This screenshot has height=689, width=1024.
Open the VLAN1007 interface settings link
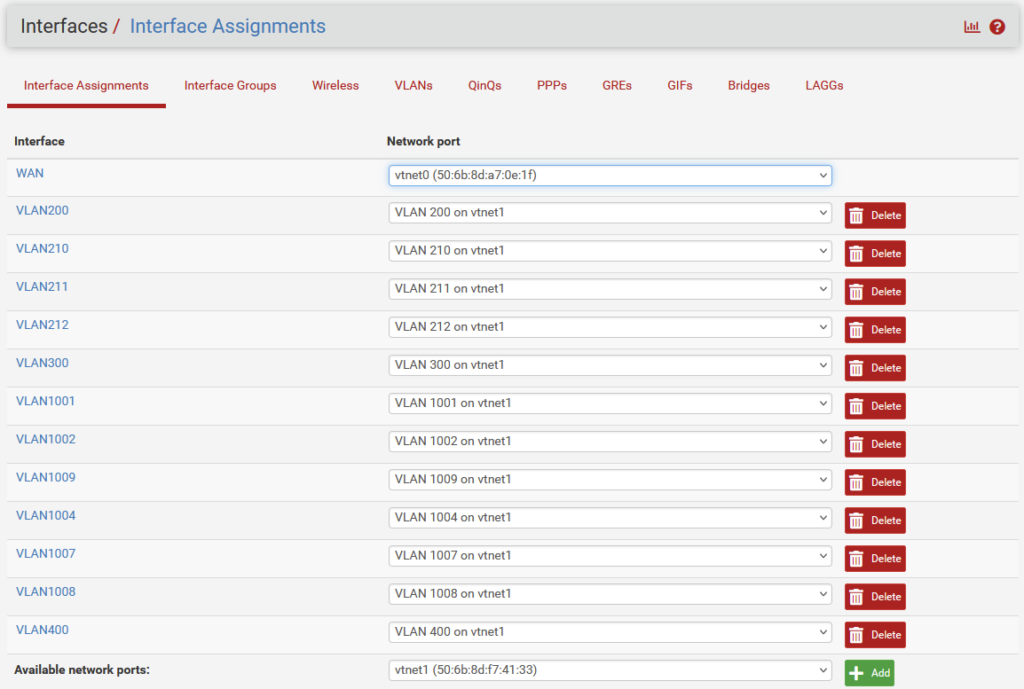[46, 554]
